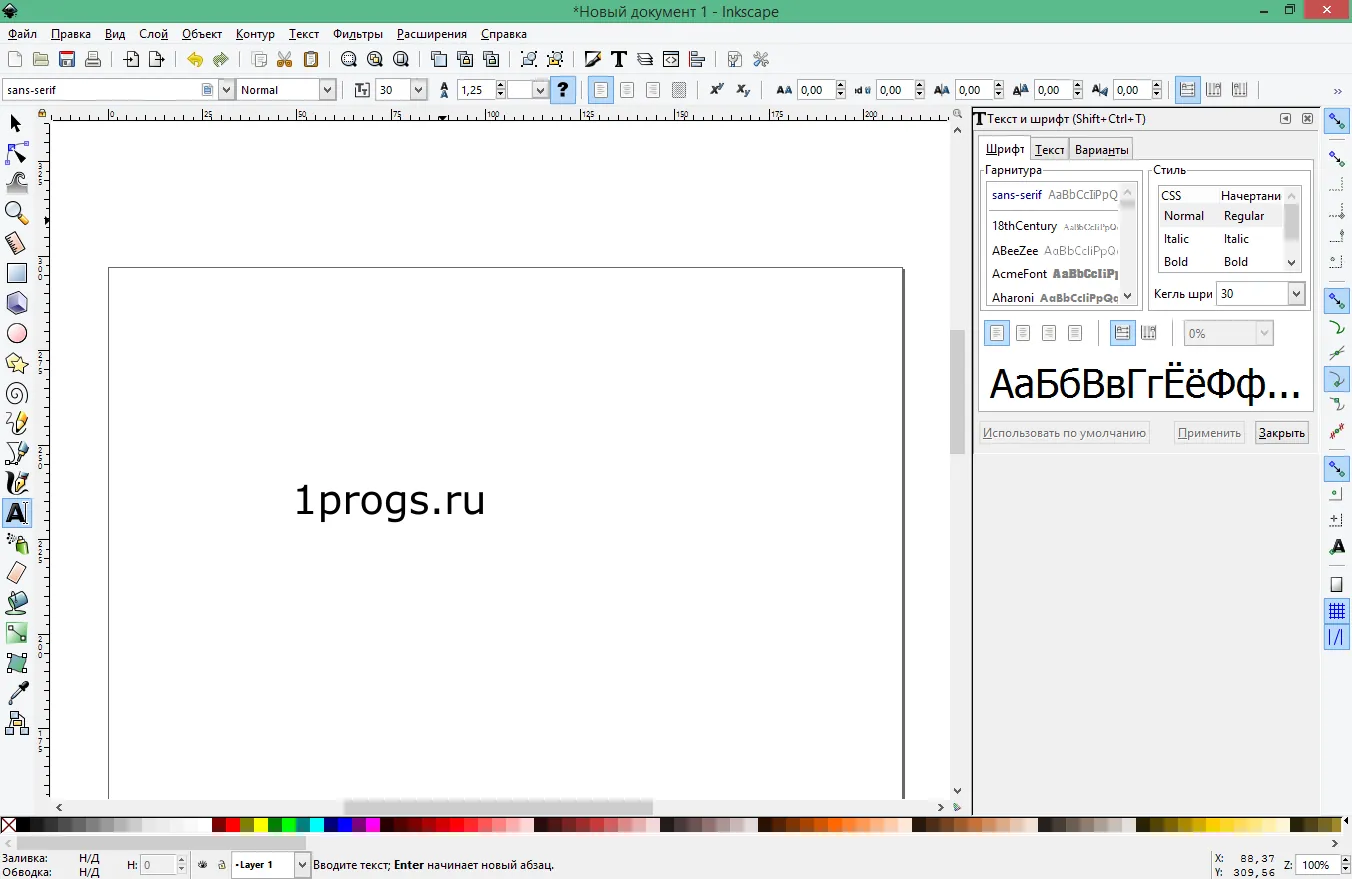Viewport: 1352px width, 879px height.
Task: Select the ABeeZee font in list
Action: coord(1054,250)
